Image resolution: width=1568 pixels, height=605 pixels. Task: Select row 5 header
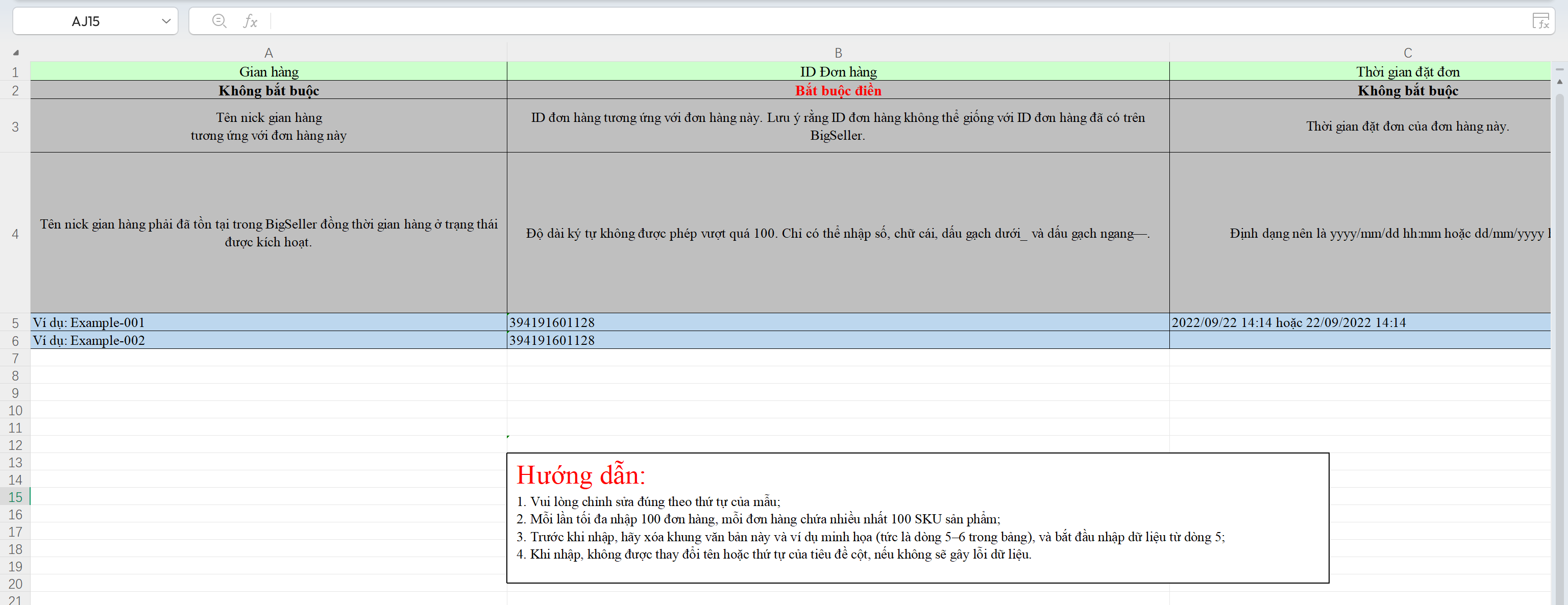(x=15, y=323)
